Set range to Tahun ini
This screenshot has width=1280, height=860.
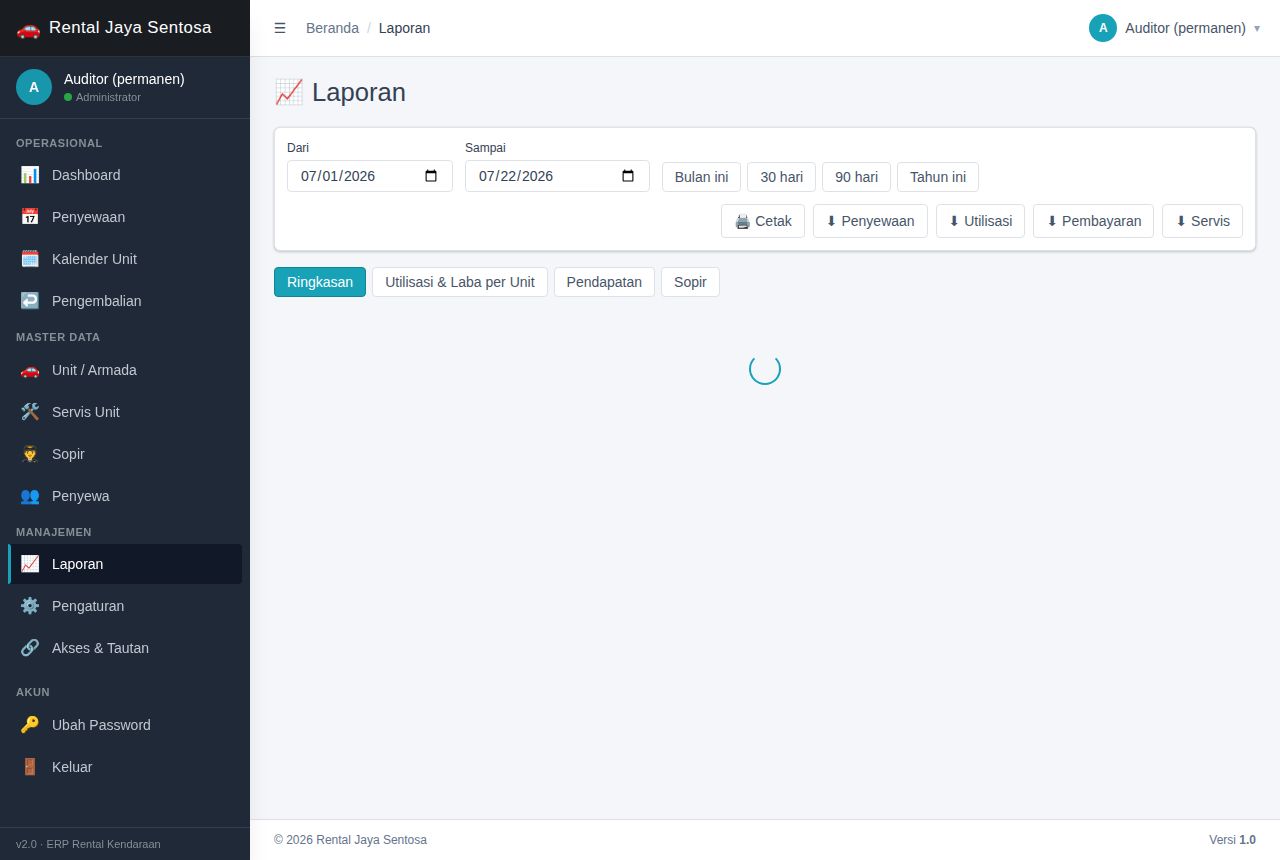pyautogui.click(x=938, y=177)
